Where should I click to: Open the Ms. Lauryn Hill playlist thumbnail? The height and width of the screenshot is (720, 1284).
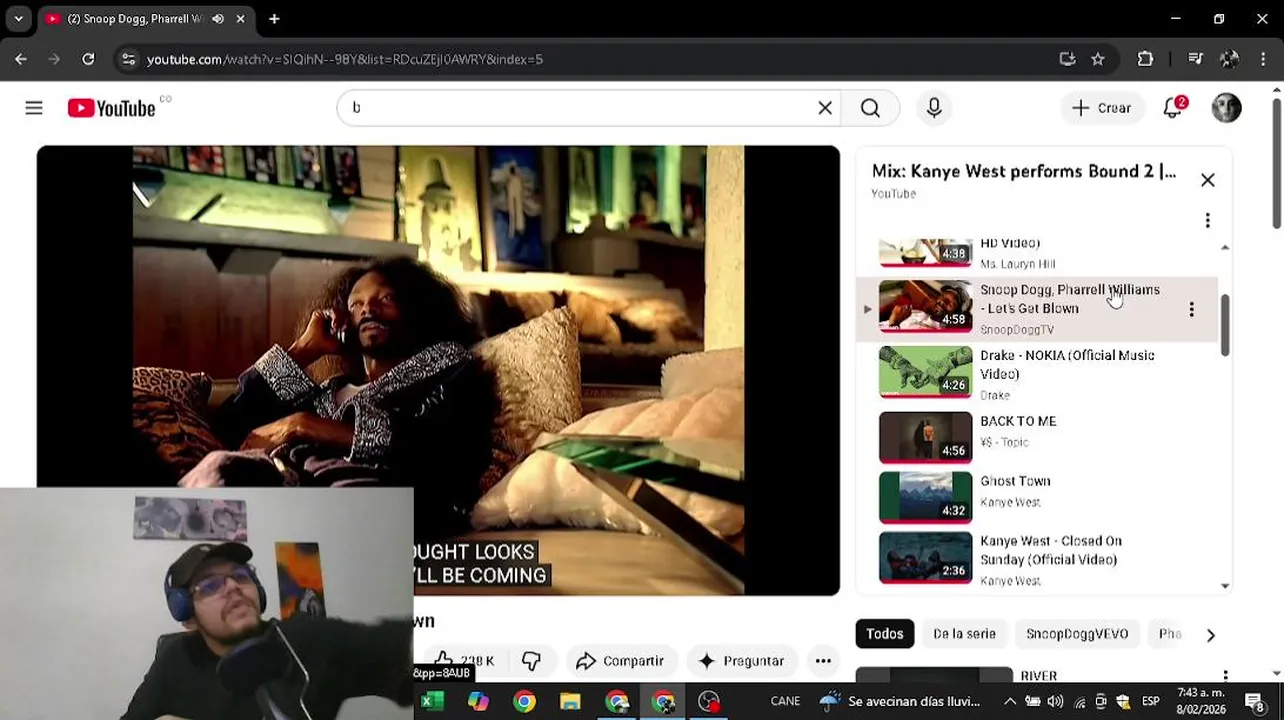(x=925, y=253)
